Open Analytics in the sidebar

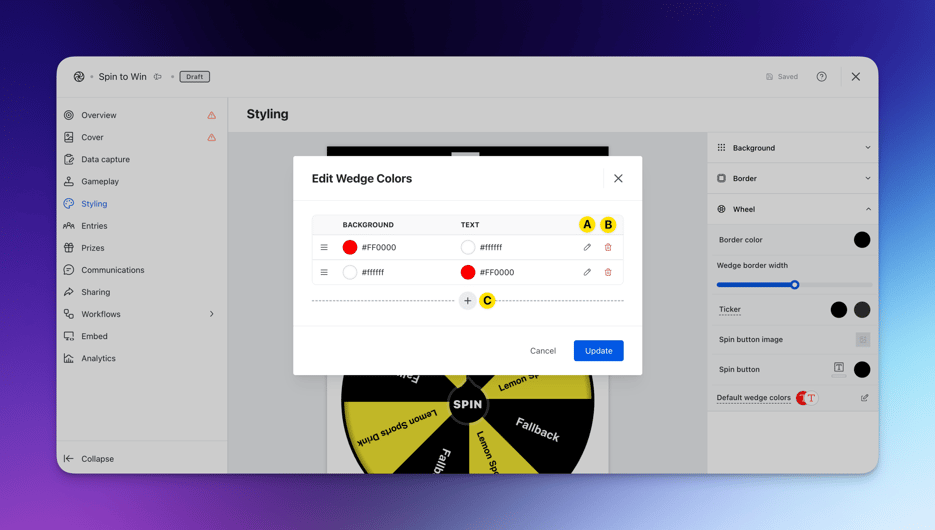click(x=98, y=358)
